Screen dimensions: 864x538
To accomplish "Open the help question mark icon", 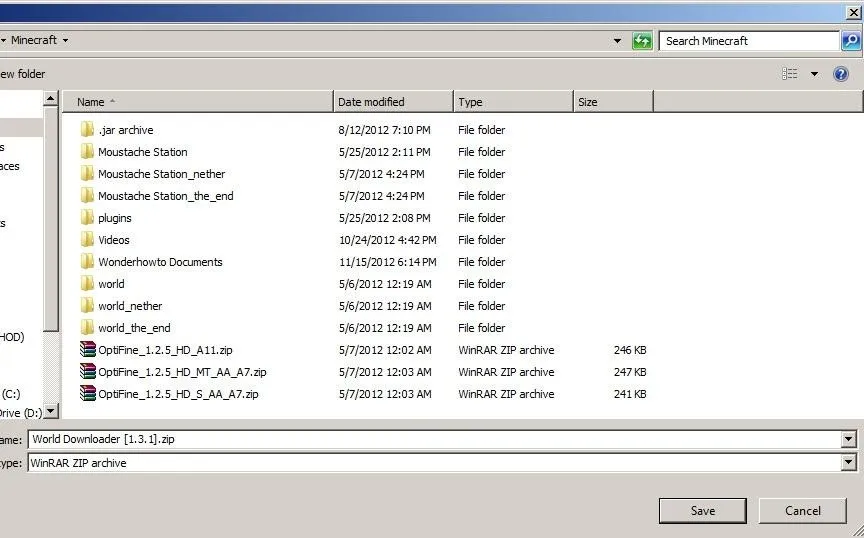I will (840, 74).
